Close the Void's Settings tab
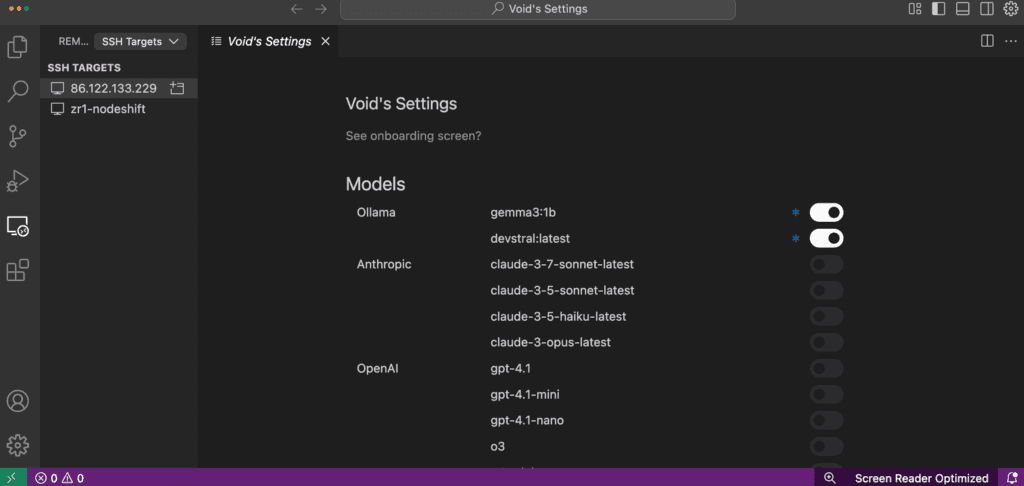The width and height of the screenshot is (1024, 486). tap(325, 41)
